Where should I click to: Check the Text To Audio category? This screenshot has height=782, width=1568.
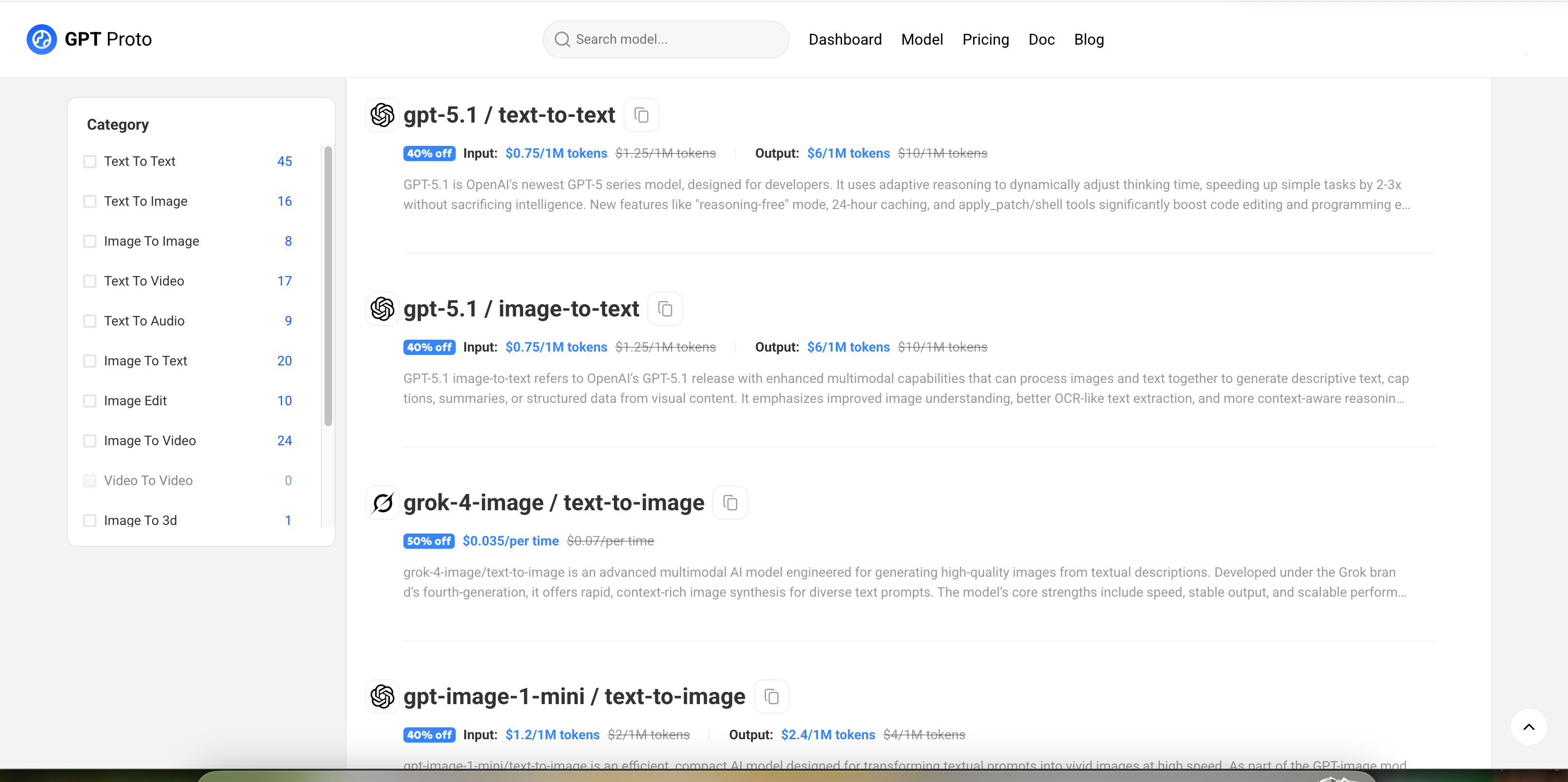pyautogui.click(x=89, y=321)
